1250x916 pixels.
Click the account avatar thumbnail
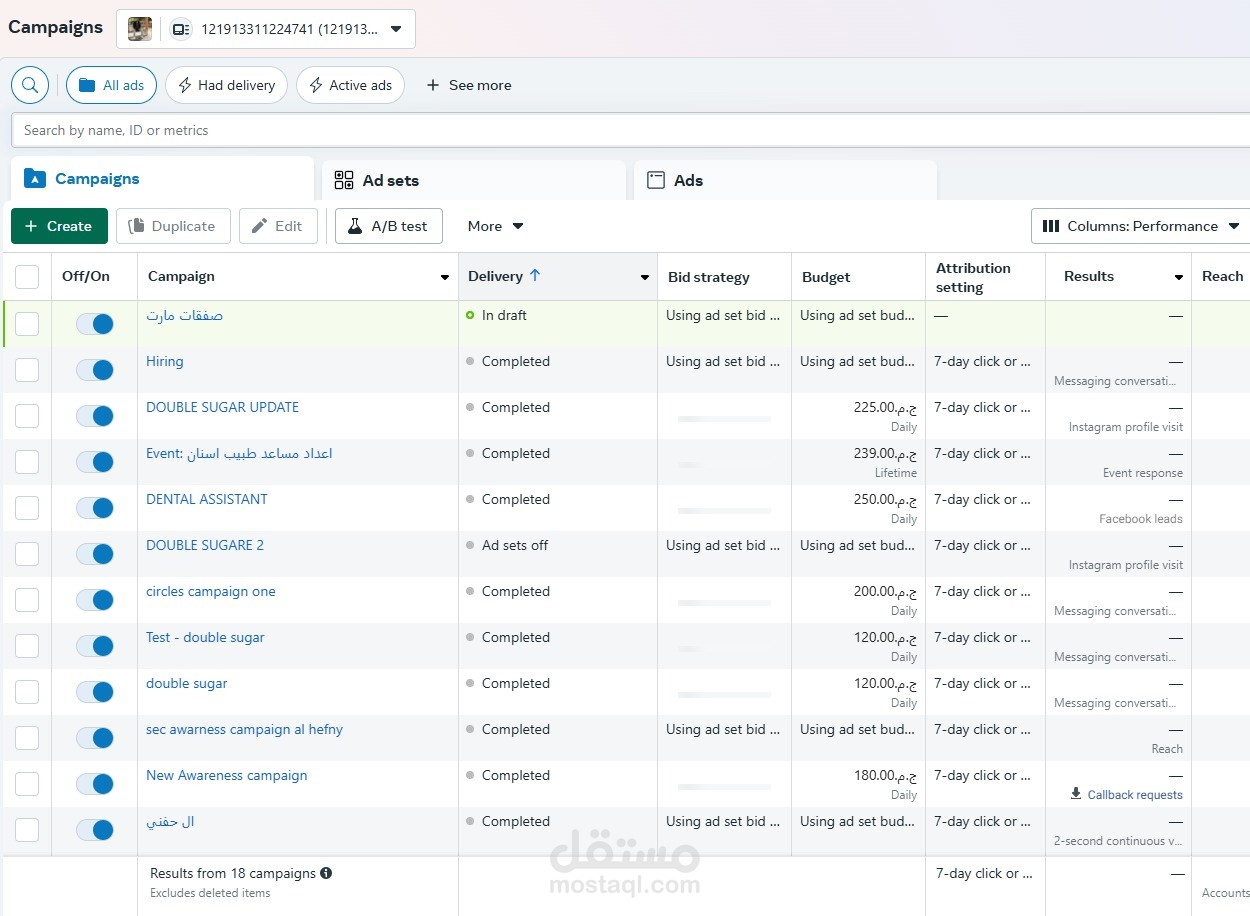[x=140, y=29]
